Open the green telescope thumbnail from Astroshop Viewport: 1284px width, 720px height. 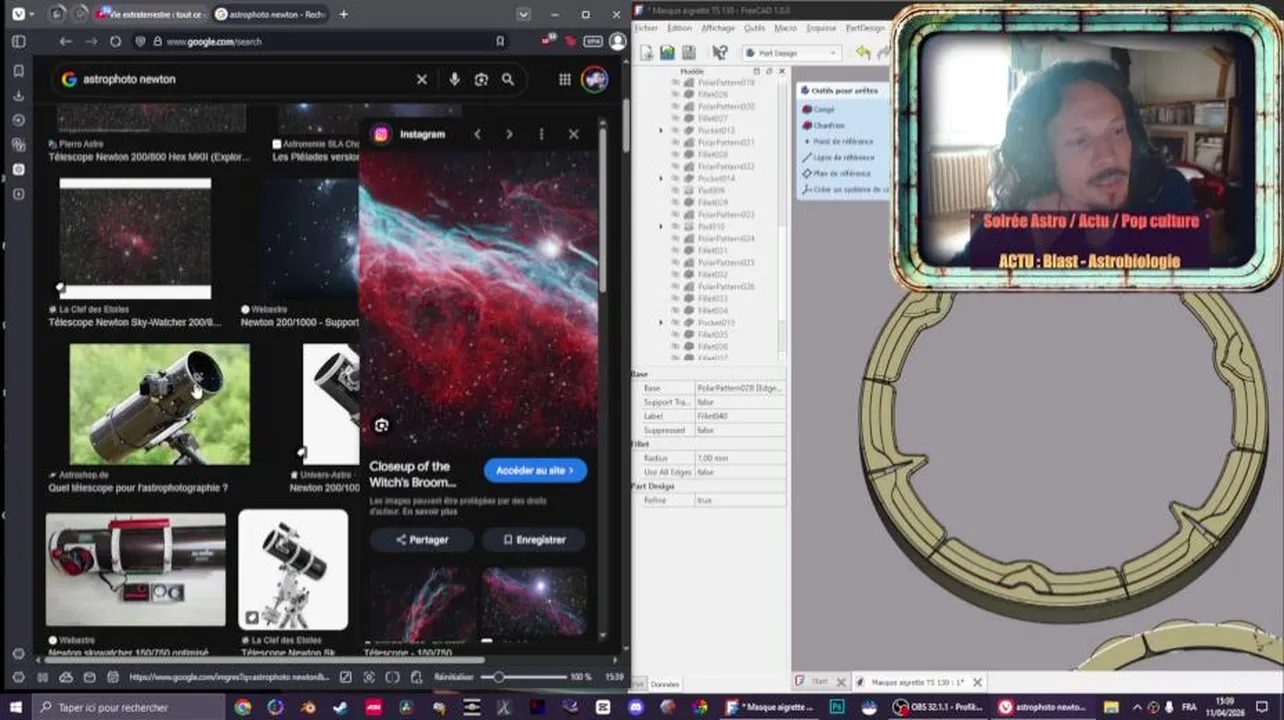point(160,404)
